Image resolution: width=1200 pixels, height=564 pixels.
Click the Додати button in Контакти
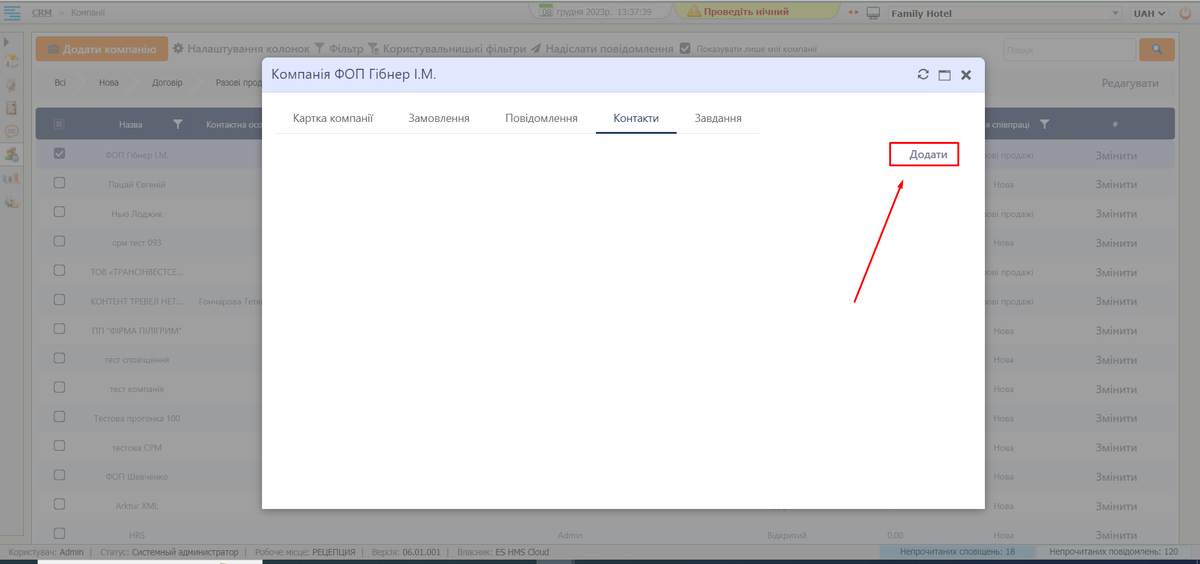924,154
